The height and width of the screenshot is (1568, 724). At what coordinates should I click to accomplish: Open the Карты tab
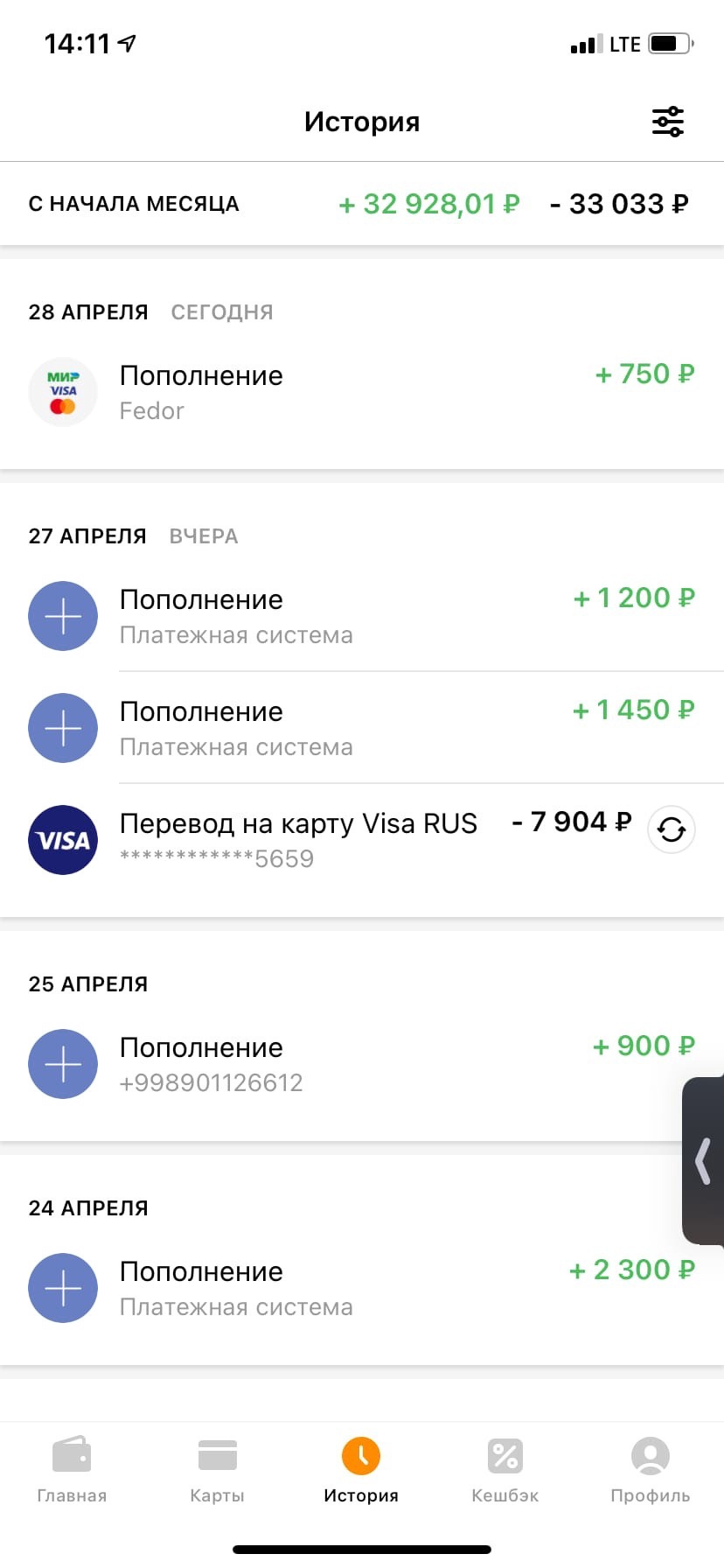pos(217,1470)
